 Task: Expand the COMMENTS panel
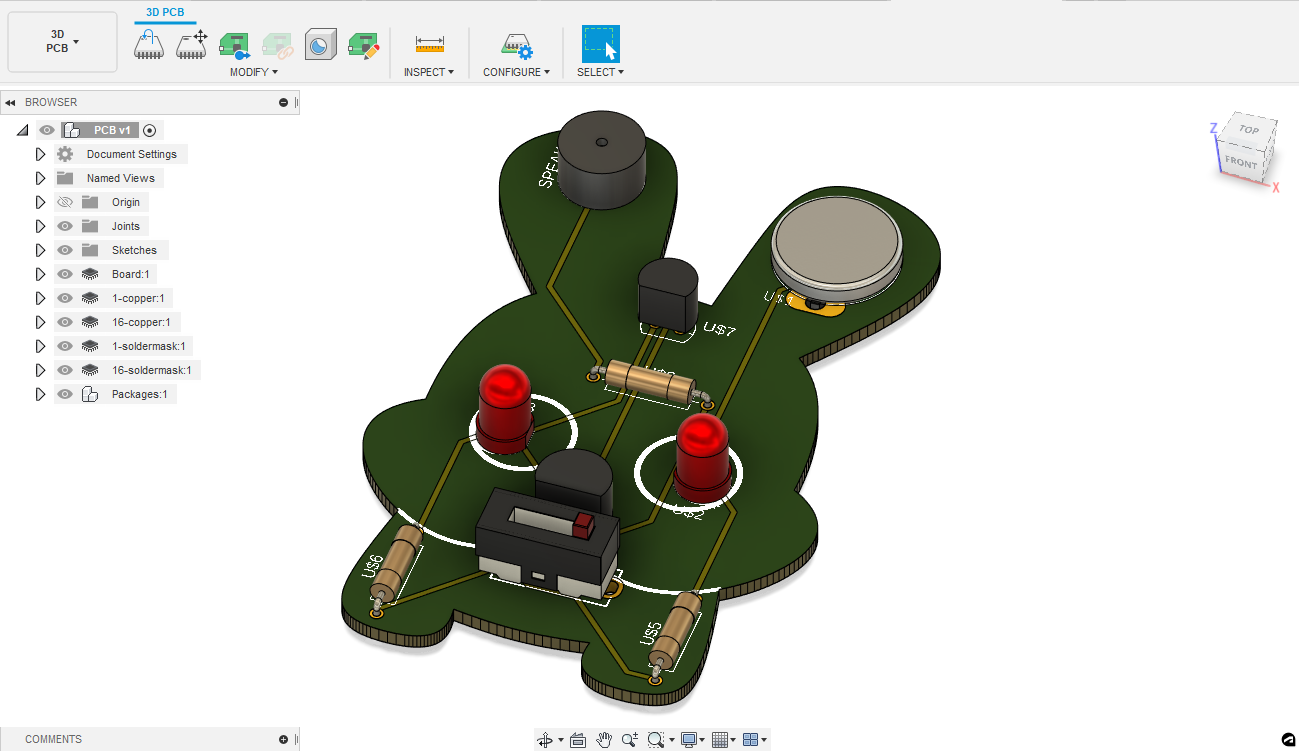(x=283, y=738)
